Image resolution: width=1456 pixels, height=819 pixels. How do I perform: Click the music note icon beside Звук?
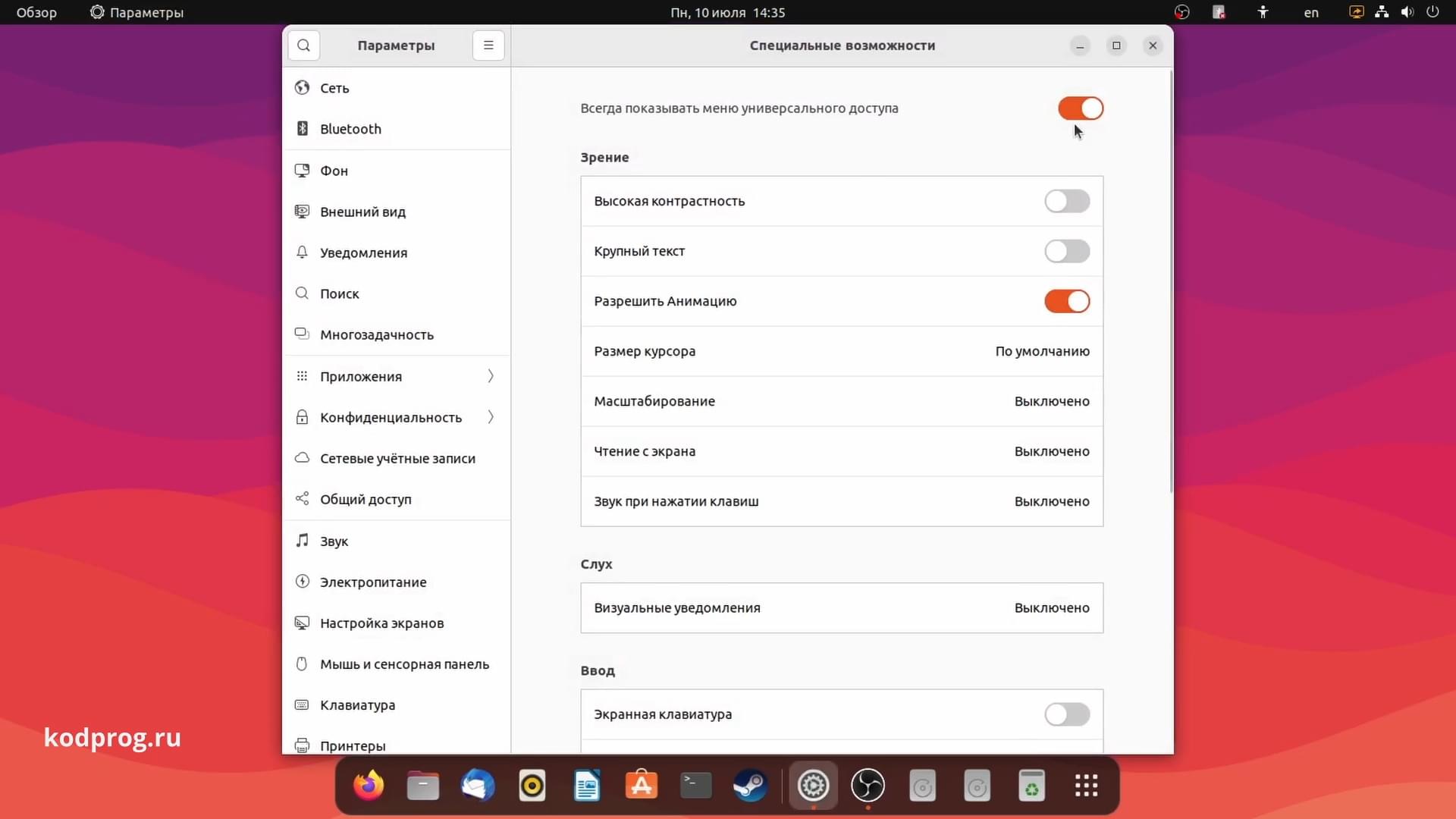point(302,540)
